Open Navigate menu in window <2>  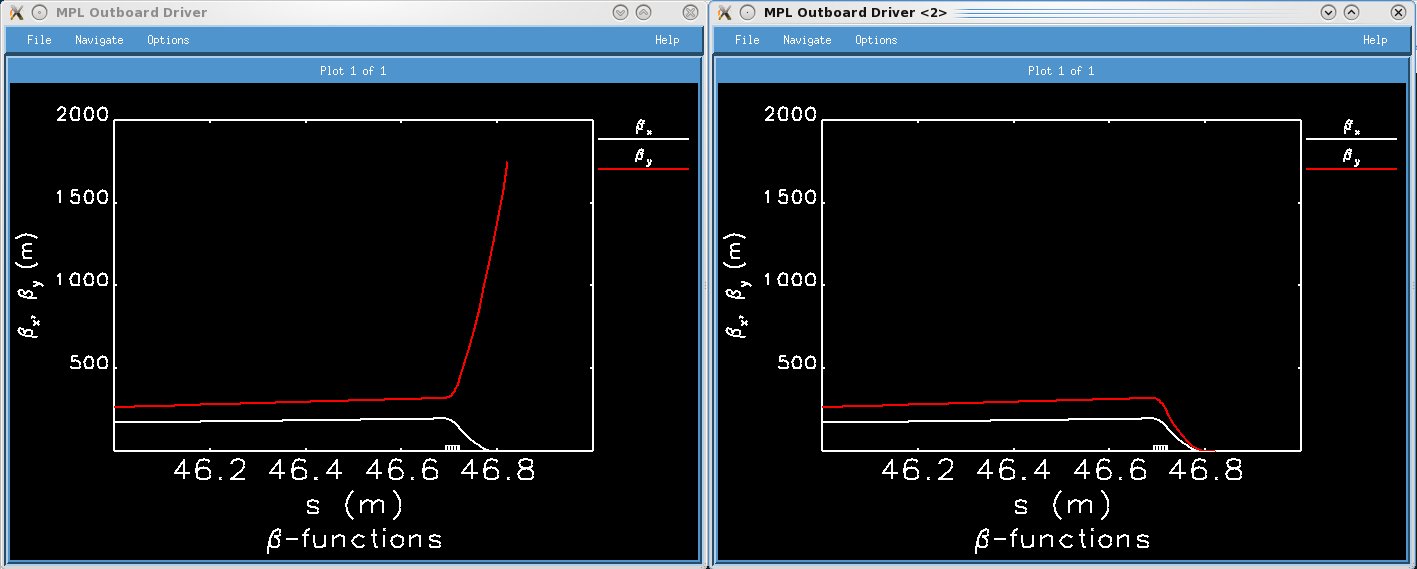coord(807,40)
